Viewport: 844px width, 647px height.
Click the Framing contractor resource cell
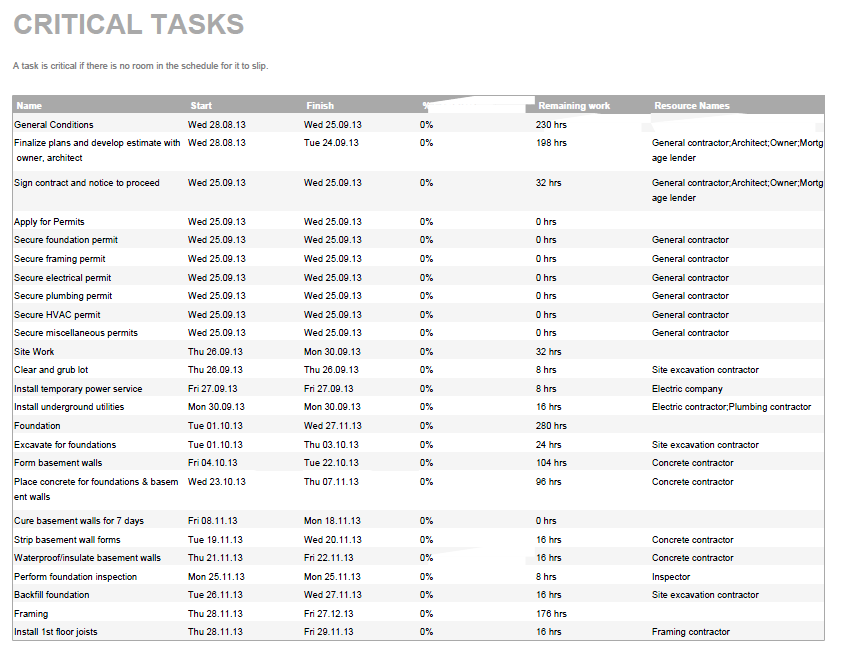tap(691, 632)
